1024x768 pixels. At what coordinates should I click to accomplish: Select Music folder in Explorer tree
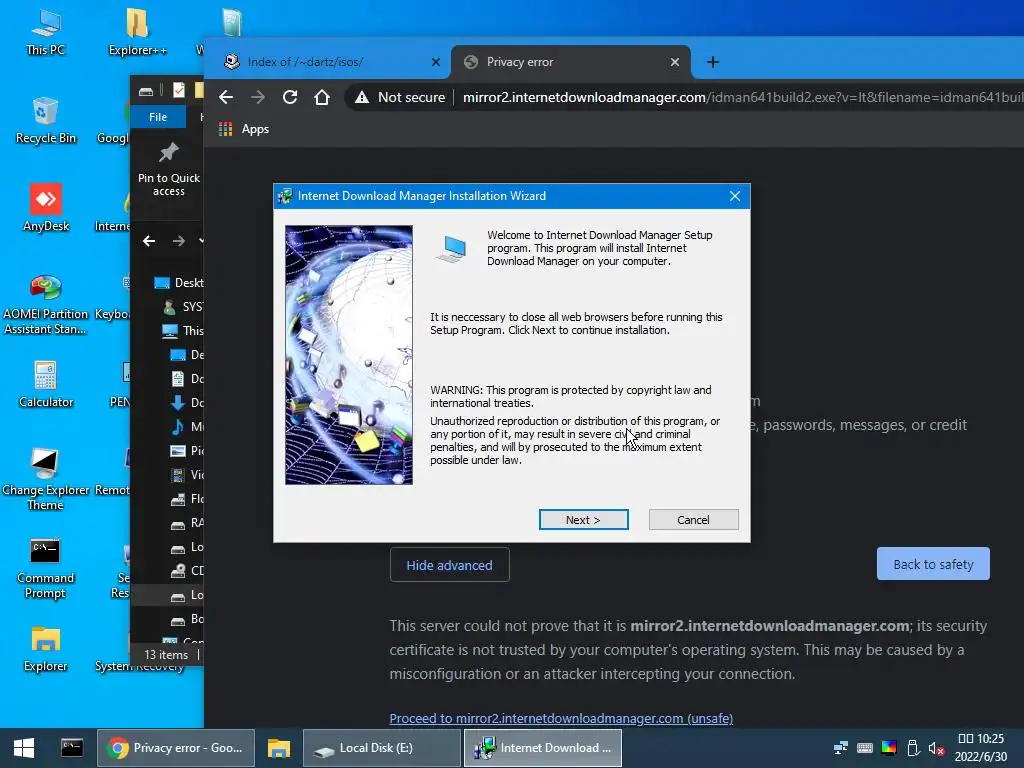187,426
